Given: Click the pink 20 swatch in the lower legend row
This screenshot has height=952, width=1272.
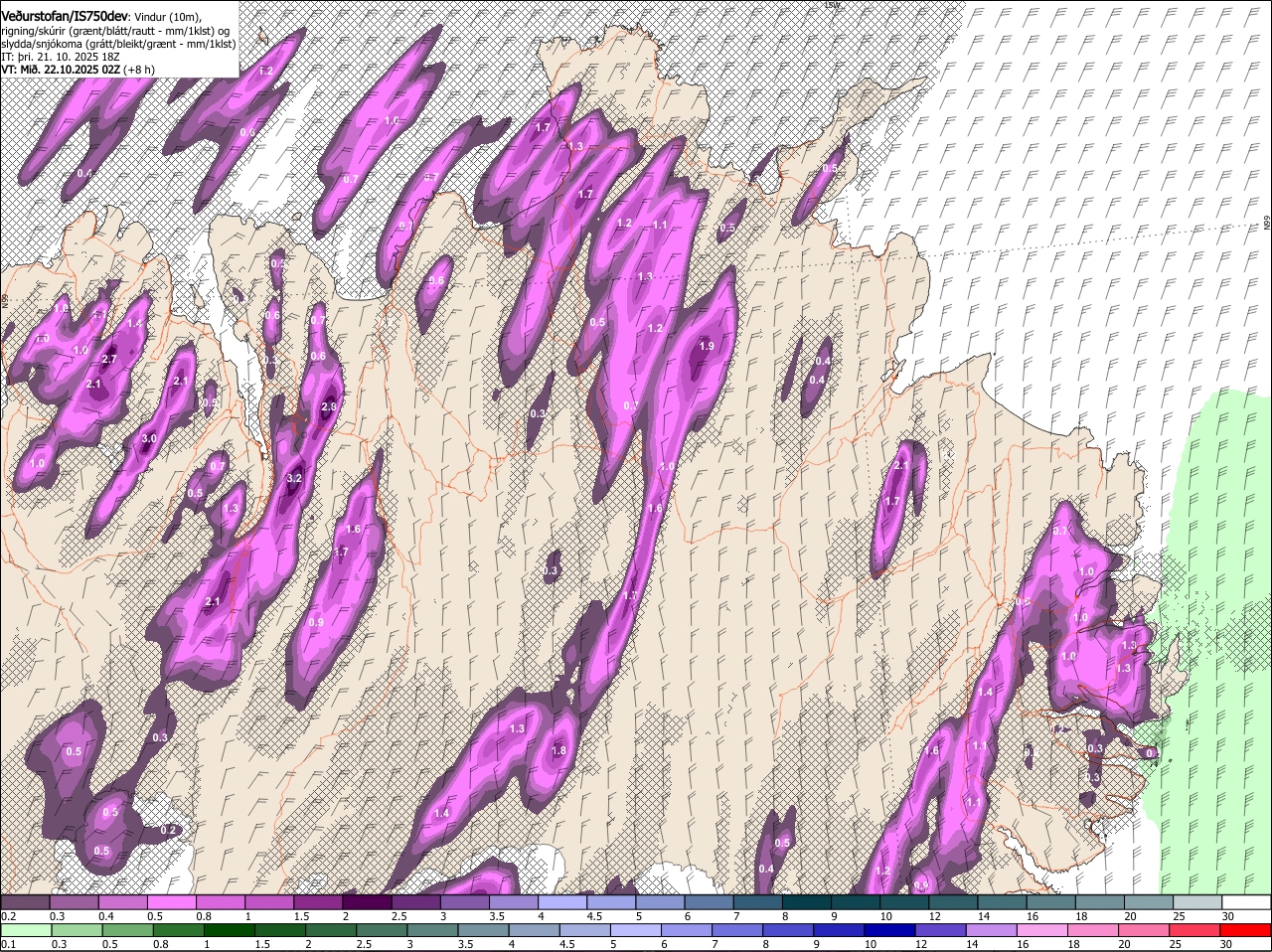Looking at the screenshot, I should click(x=1145, y=931).
